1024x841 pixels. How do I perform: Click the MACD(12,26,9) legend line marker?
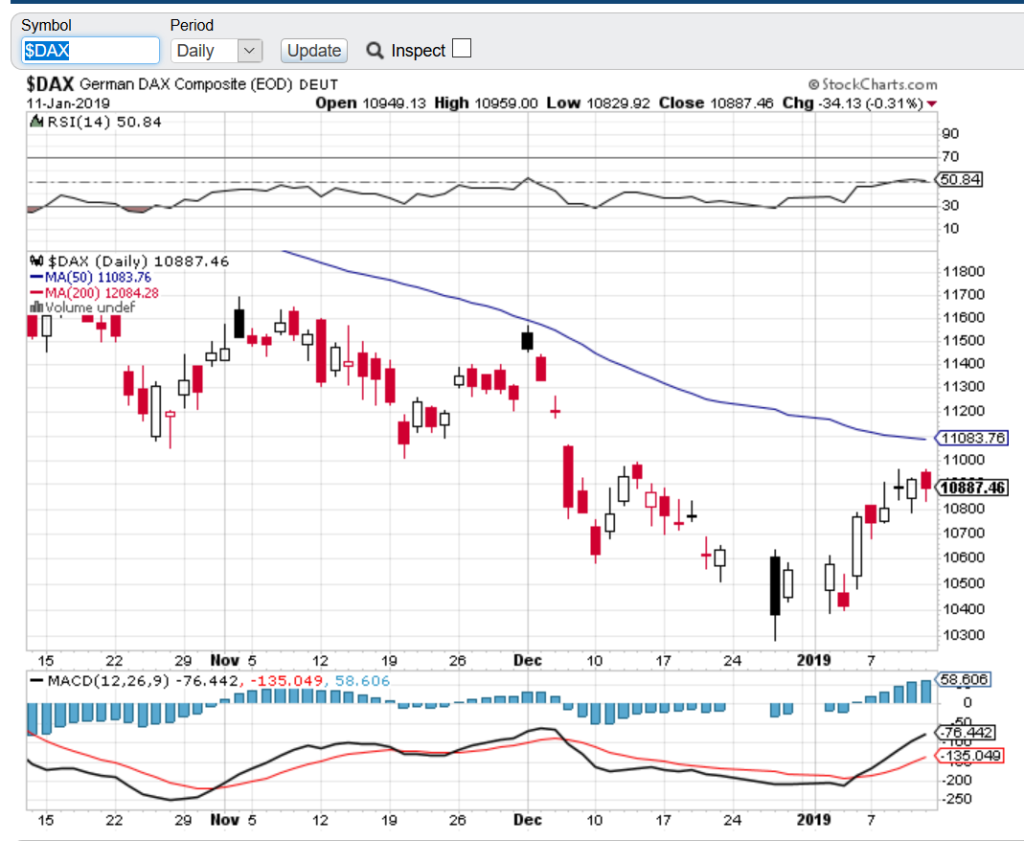coord(39,681)
